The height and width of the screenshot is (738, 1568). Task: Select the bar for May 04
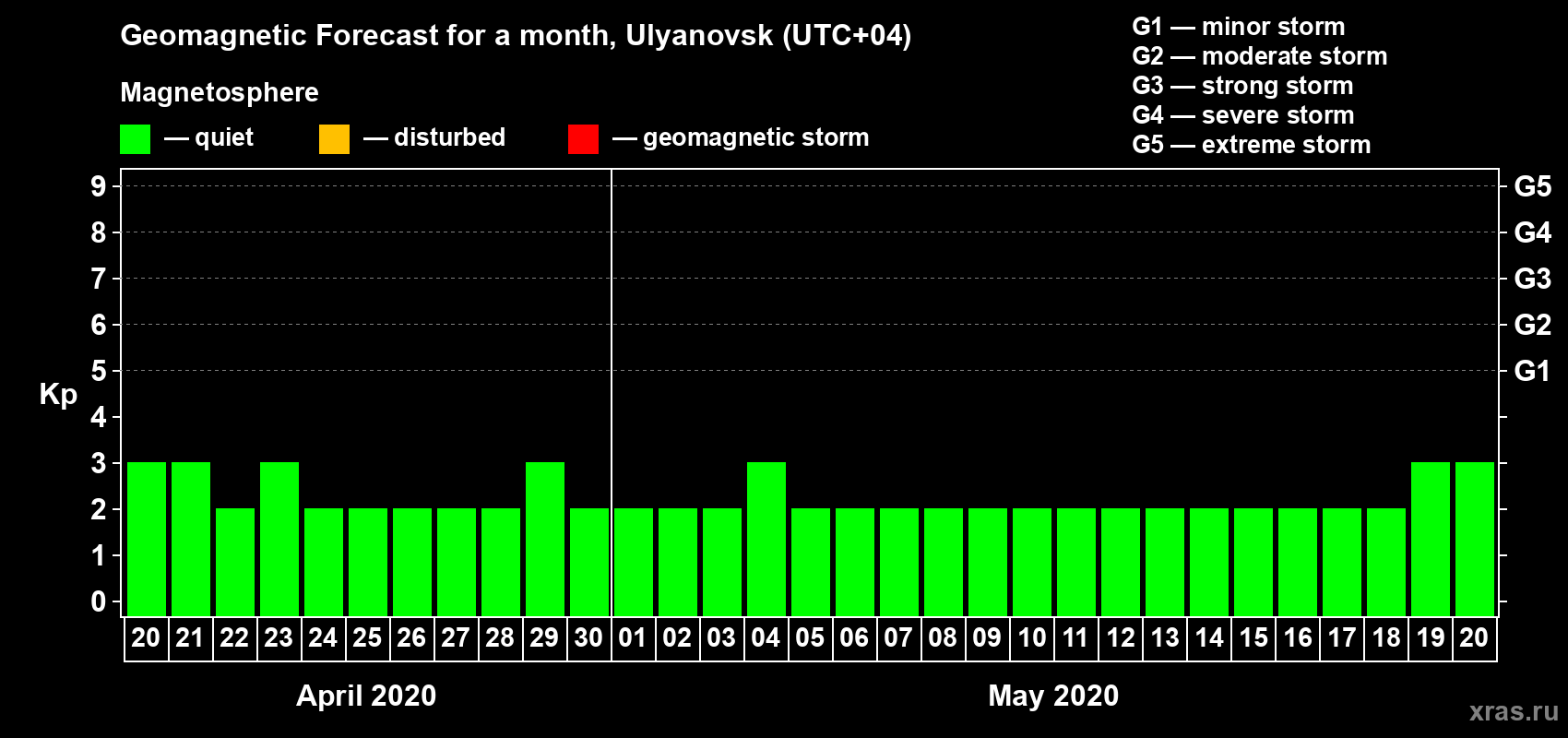(x=766, y=539)
